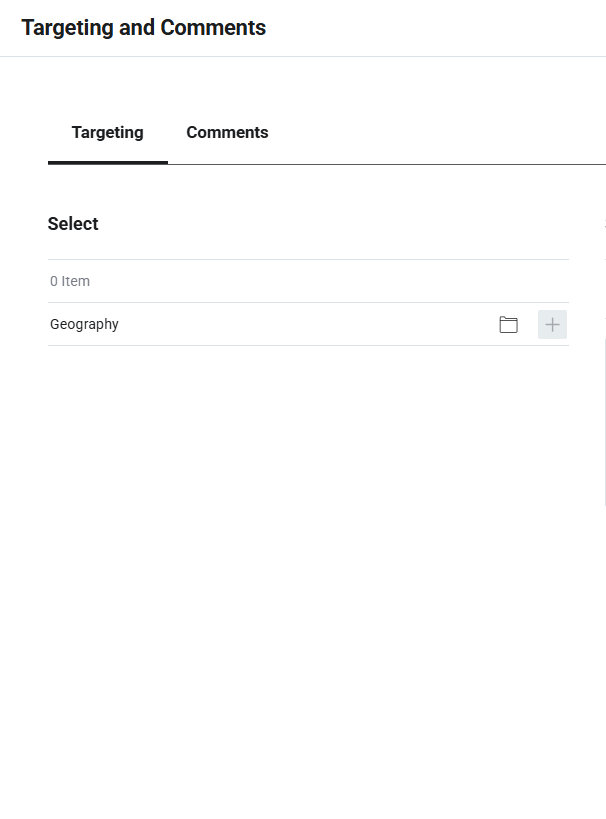Viewport: 606px width, 819px height.
Task: Return to the Targeting section
Action: click(108, 133)
